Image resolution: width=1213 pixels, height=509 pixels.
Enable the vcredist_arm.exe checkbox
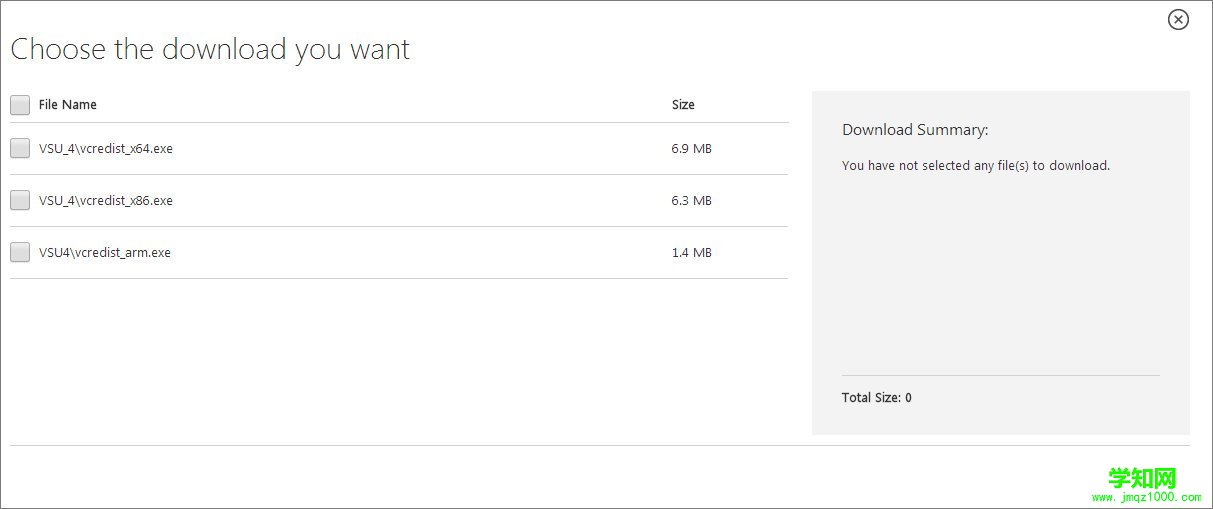point(20,253)
